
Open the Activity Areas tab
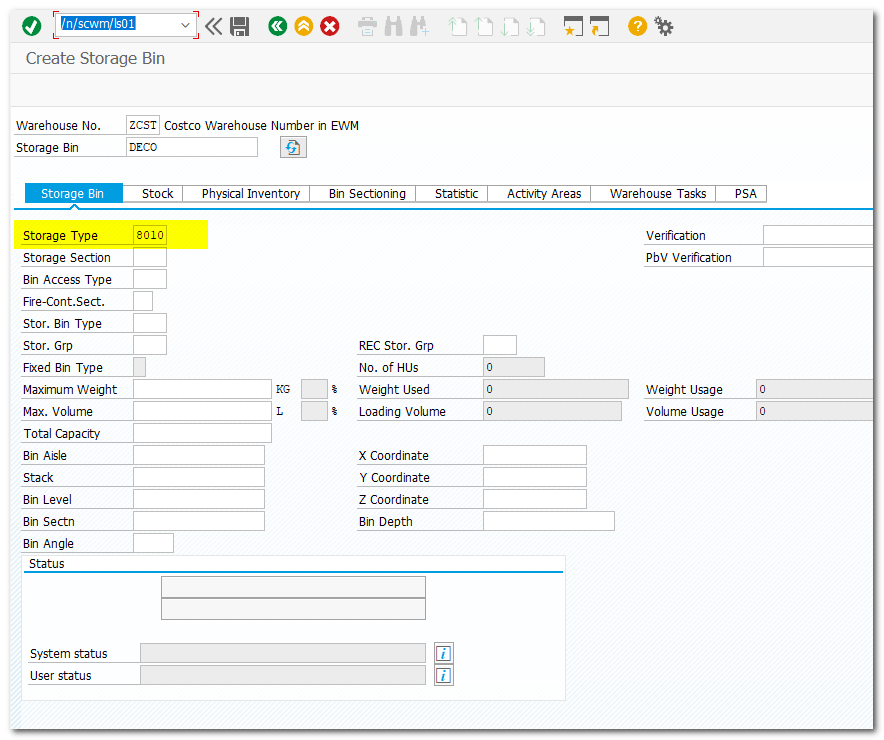(x=544, y=194)
